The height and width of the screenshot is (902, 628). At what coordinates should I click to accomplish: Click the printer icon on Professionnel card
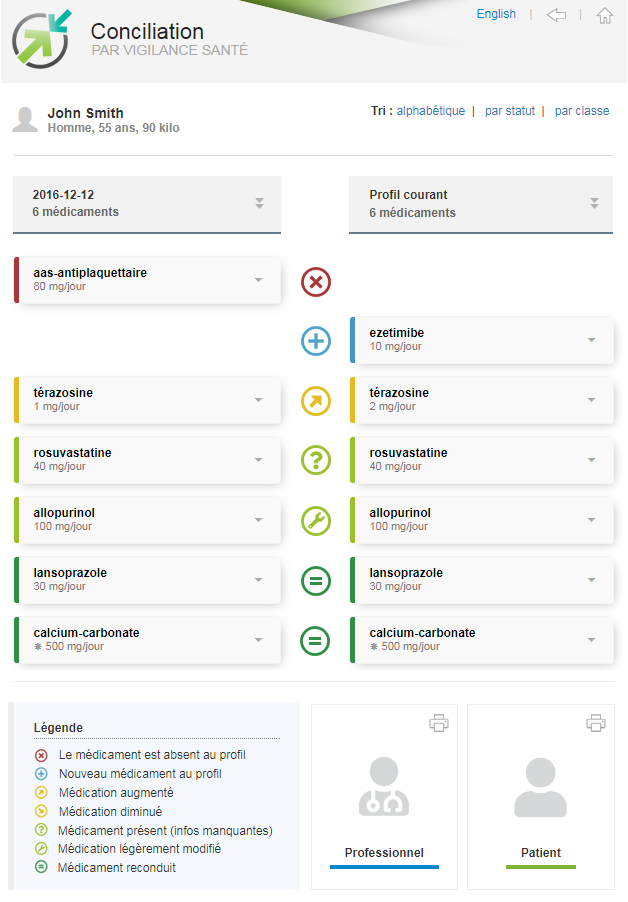click(x=439, y=723)
